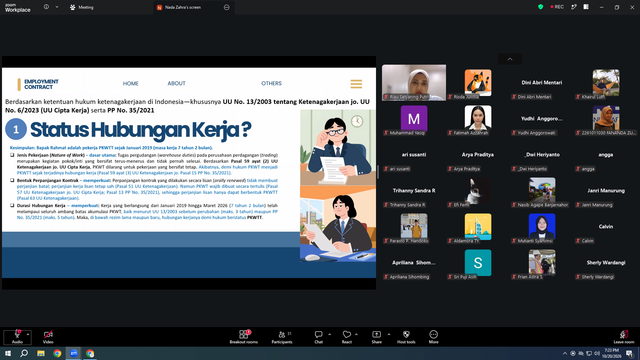
Task: Select _Dwi Heriyanto participant tile
Action: (x=542, y=154)
